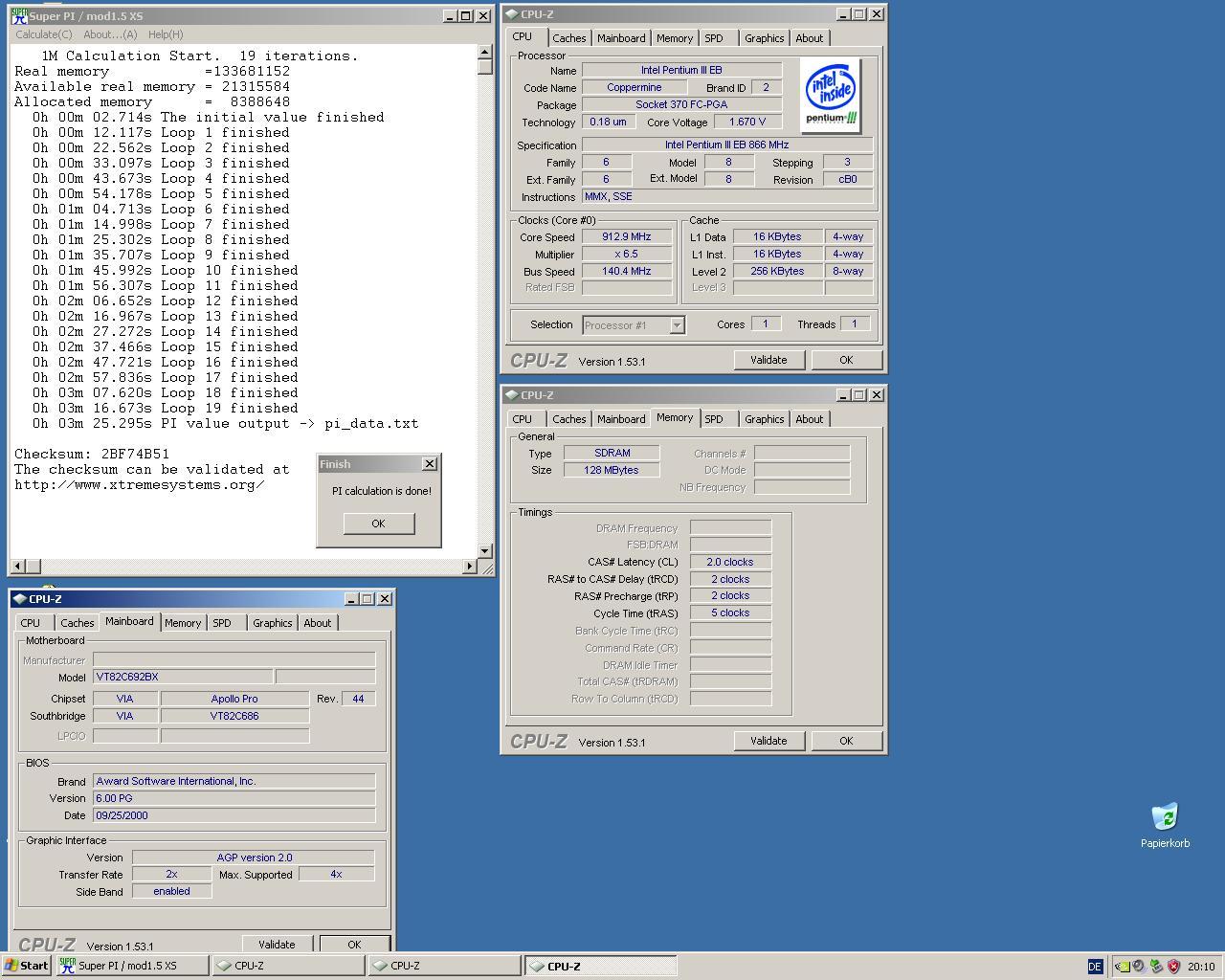Open SPD tab in top CPU-Z window
Image resolution: width=1225 pixels, height=980 pixels.
714,38
